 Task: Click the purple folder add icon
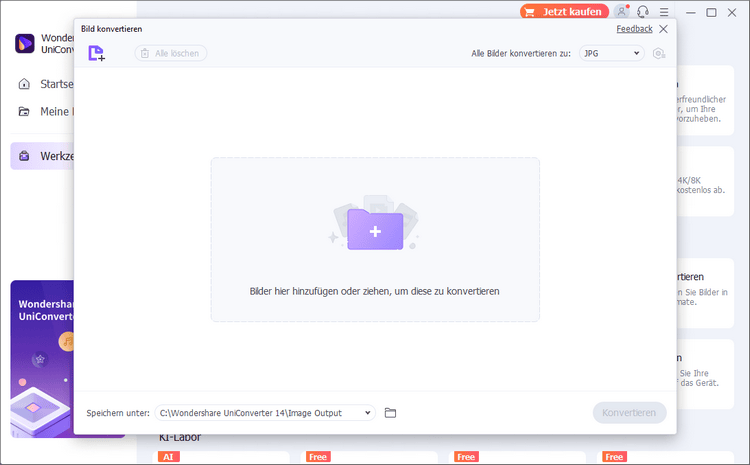375,229
